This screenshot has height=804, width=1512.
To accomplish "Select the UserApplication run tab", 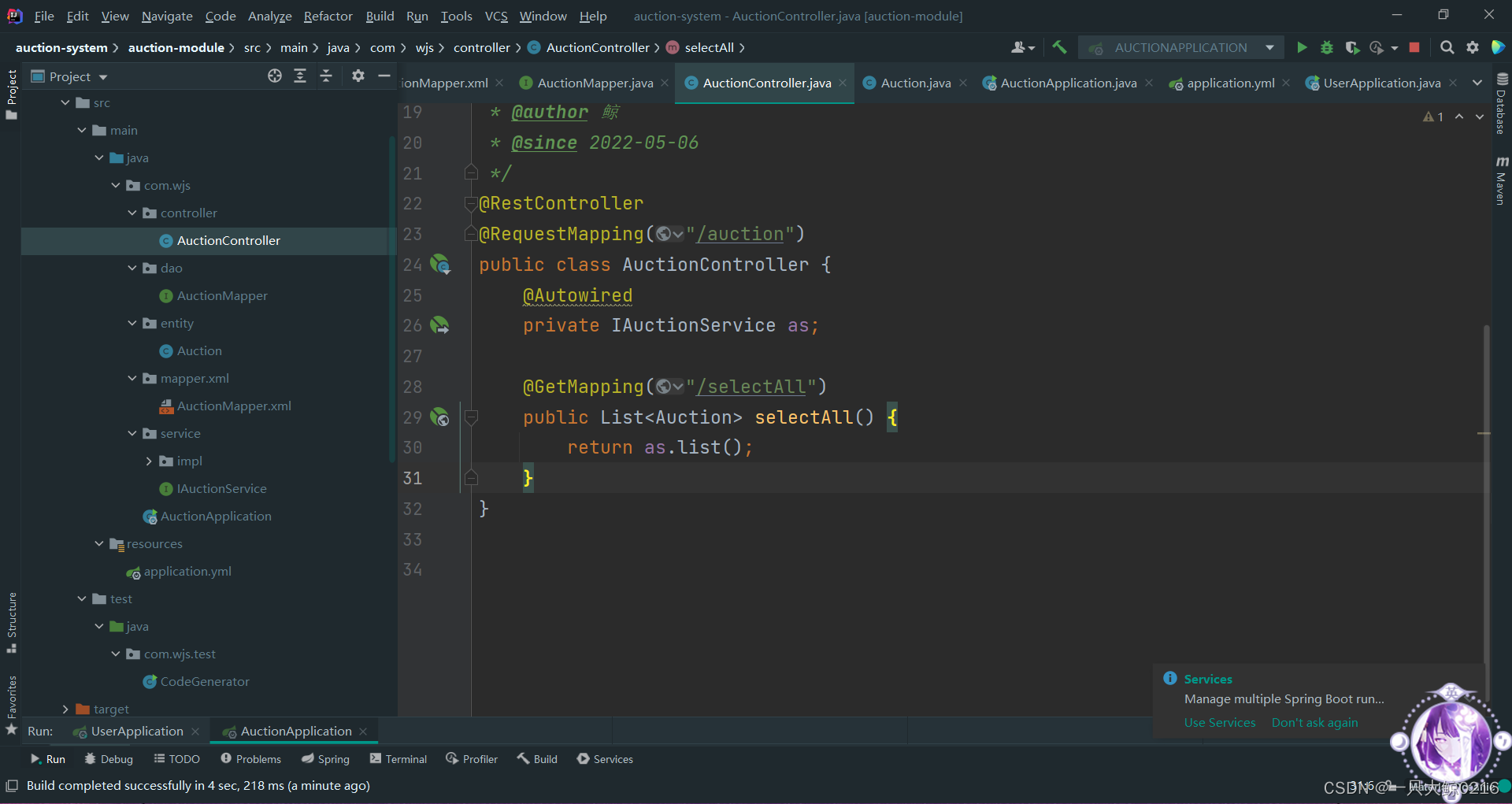I will point(136,732).
